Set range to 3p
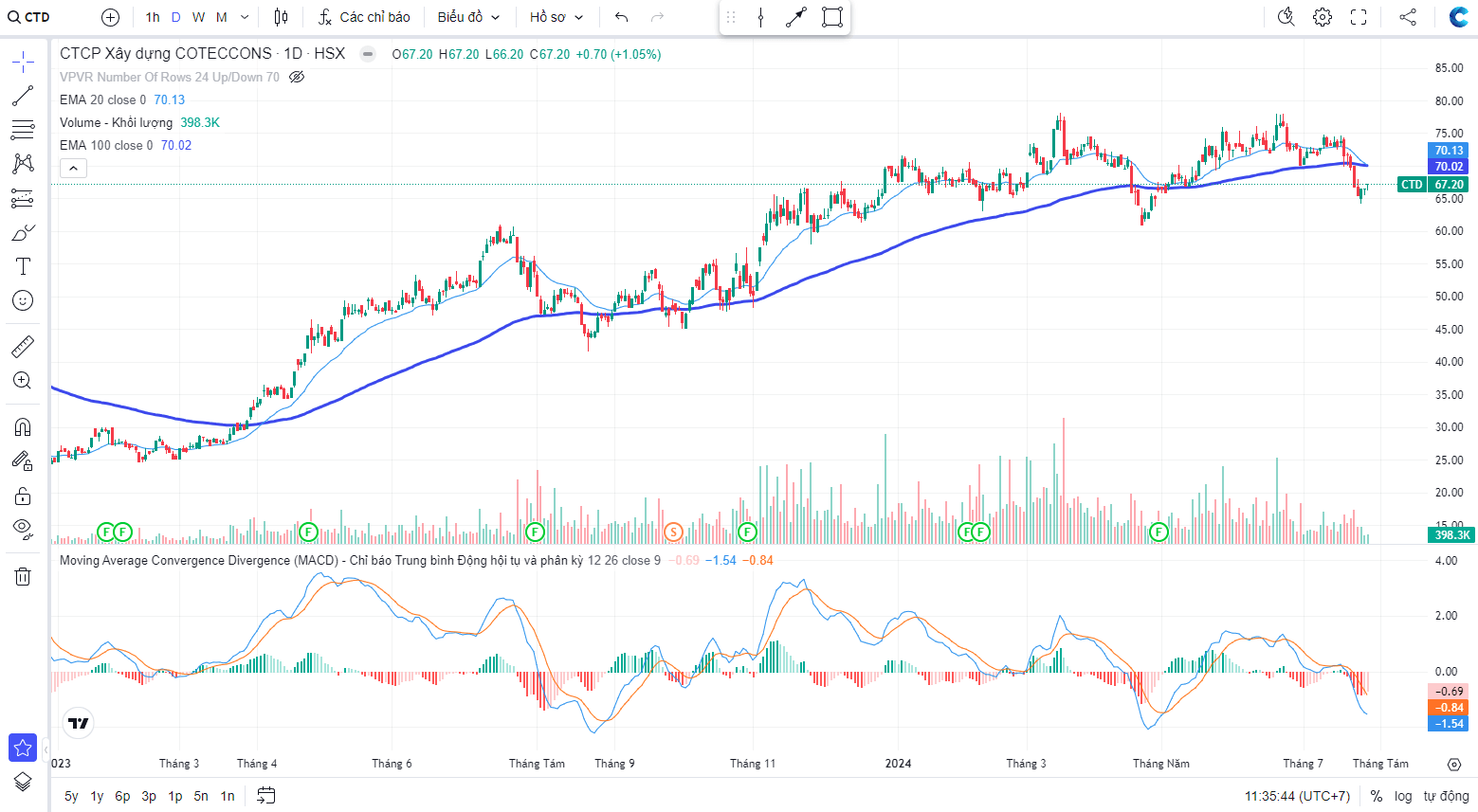 tap(149, 796)
